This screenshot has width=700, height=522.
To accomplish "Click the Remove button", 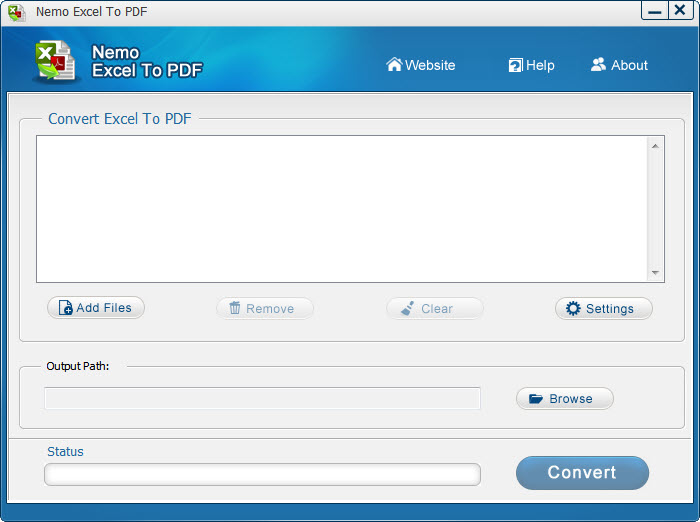I will (x=265, y=309).
